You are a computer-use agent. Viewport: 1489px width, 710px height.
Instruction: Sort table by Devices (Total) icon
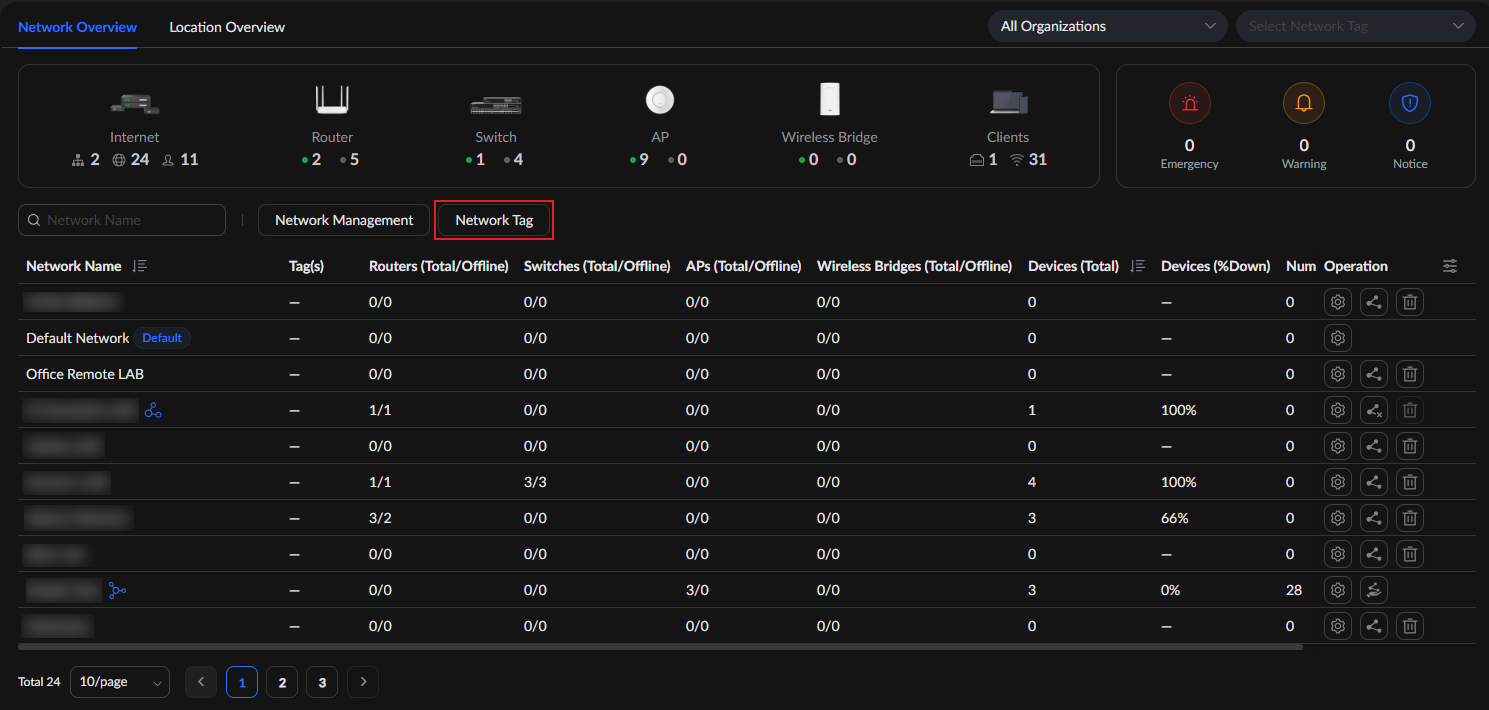[x=1137, y=266]
